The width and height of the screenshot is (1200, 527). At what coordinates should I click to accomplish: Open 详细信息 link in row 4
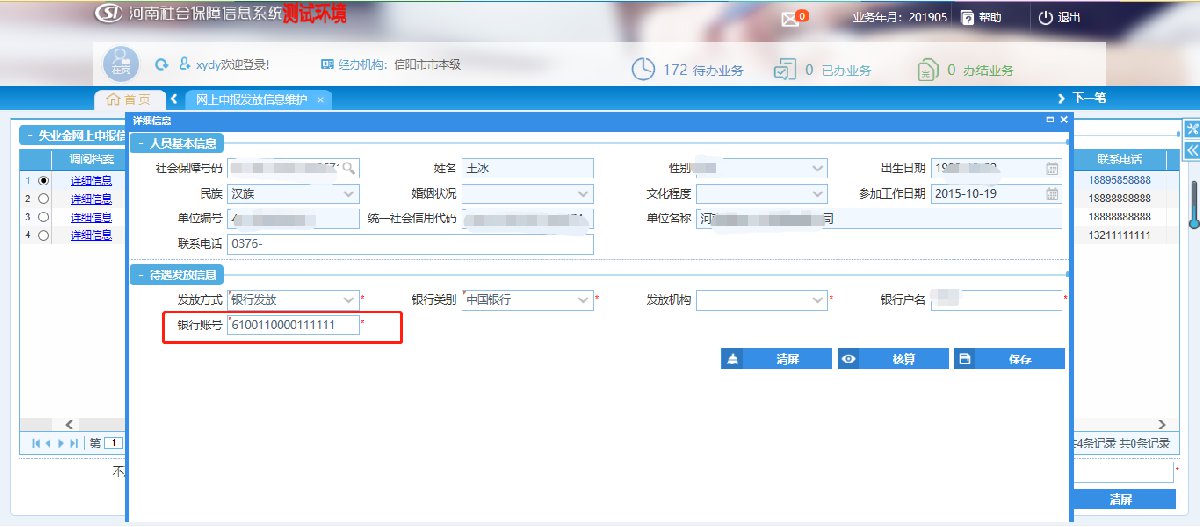pyautogui.click(x=91, y=235)
